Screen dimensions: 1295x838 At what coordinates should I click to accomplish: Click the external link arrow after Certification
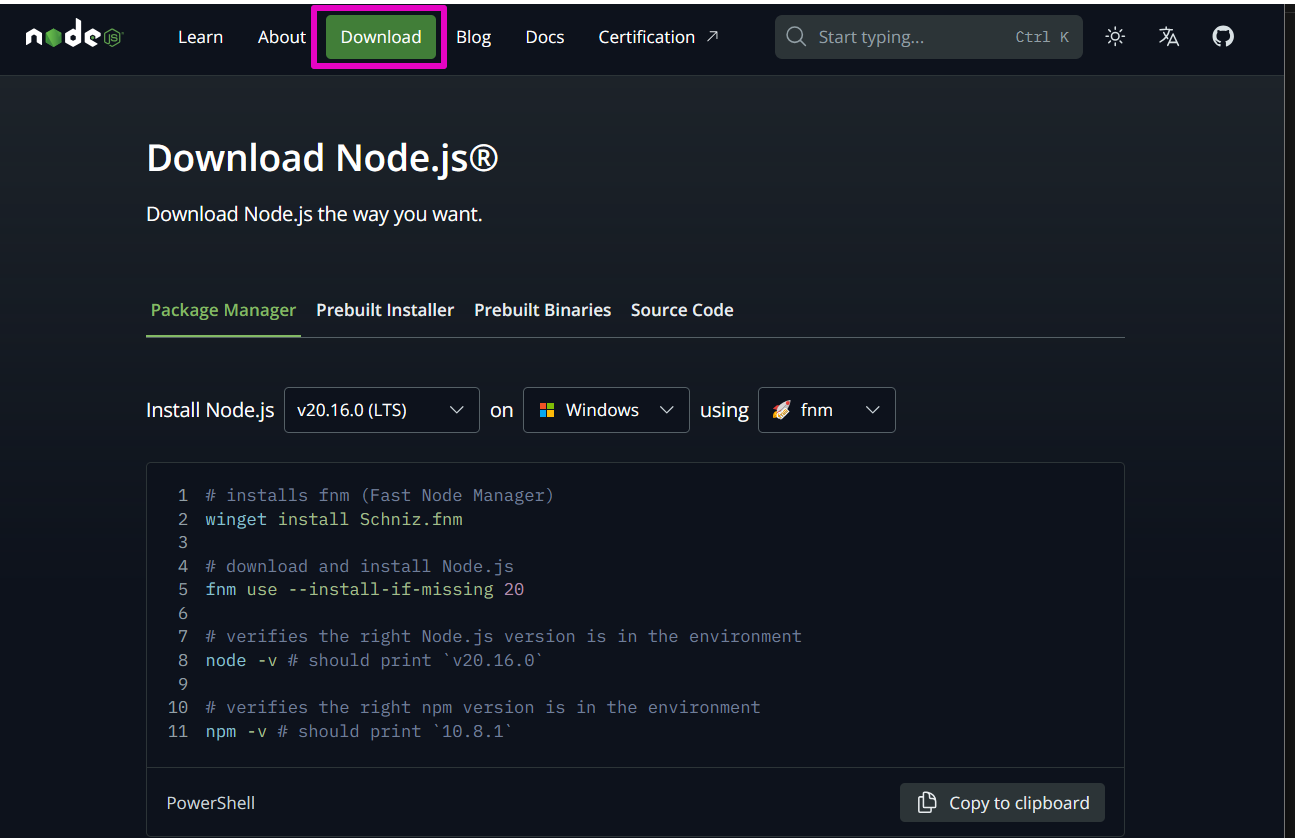tap(712, 36)
